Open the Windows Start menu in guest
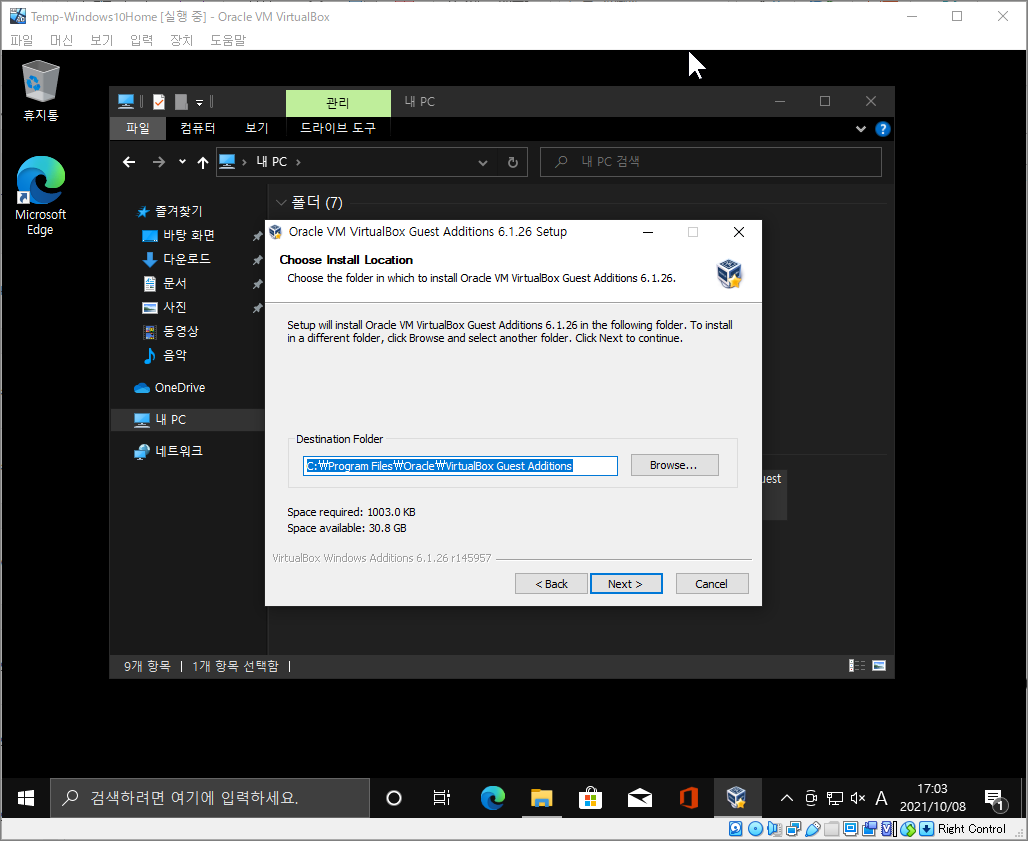Viewport: 1028px width, 841px height. (x=26, y=798)
